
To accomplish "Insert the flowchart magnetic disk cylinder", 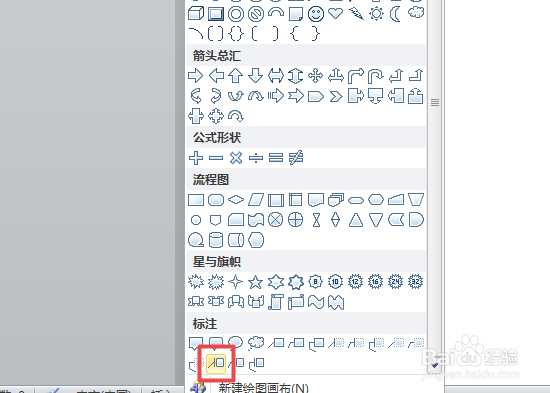I will pos(215,240).
